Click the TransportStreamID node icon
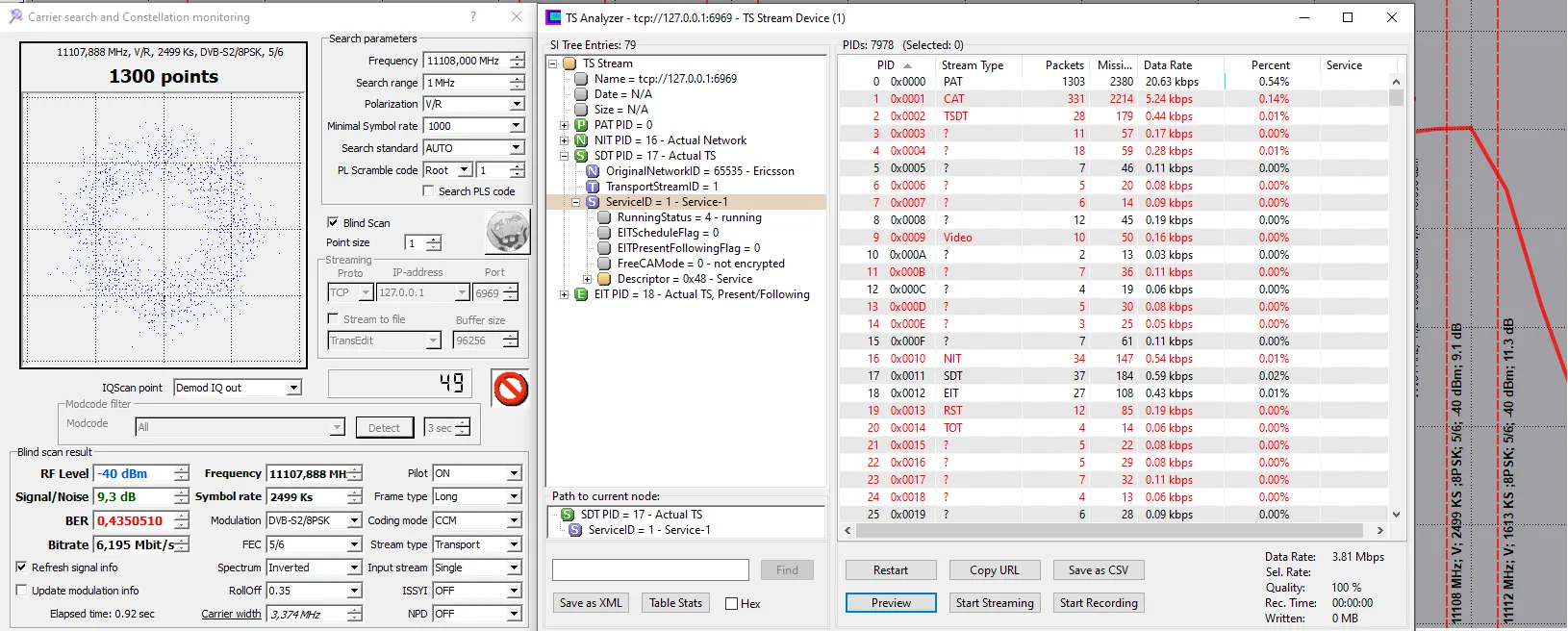 (593, 187)
